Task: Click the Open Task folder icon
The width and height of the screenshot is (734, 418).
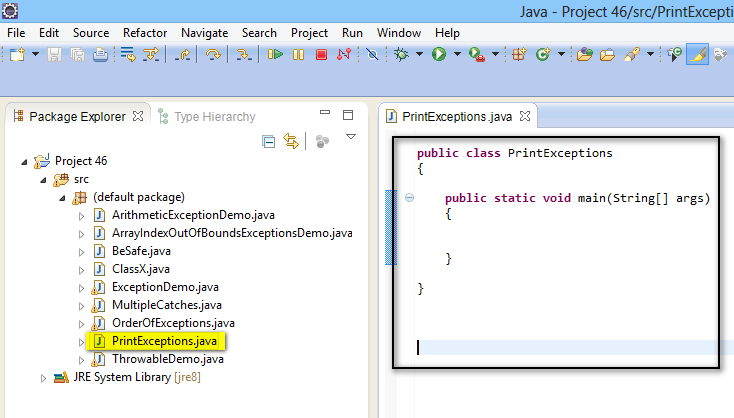Action: (x=608, y=54)
